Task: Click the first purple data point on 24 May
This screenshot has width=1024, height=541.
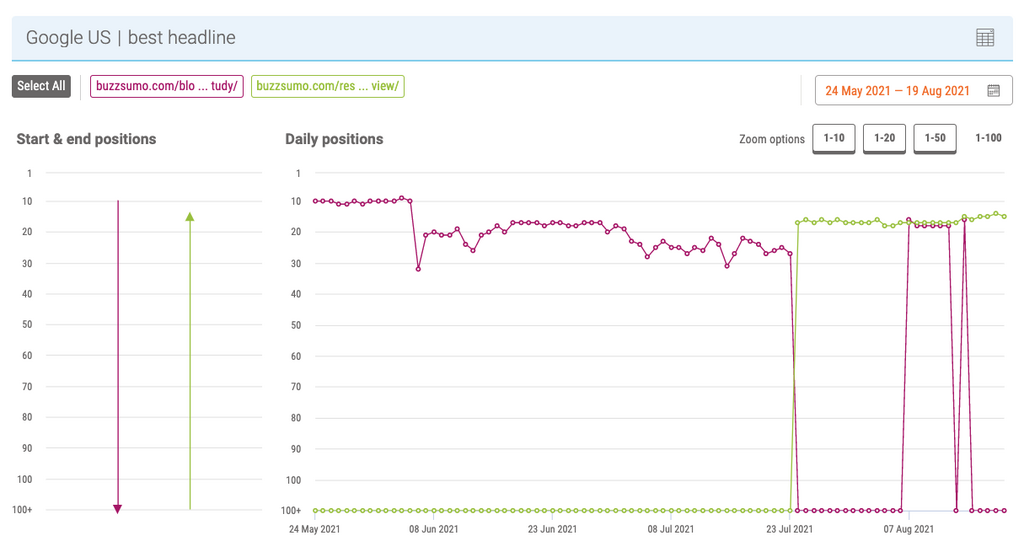Action: (x=315, y=201)
